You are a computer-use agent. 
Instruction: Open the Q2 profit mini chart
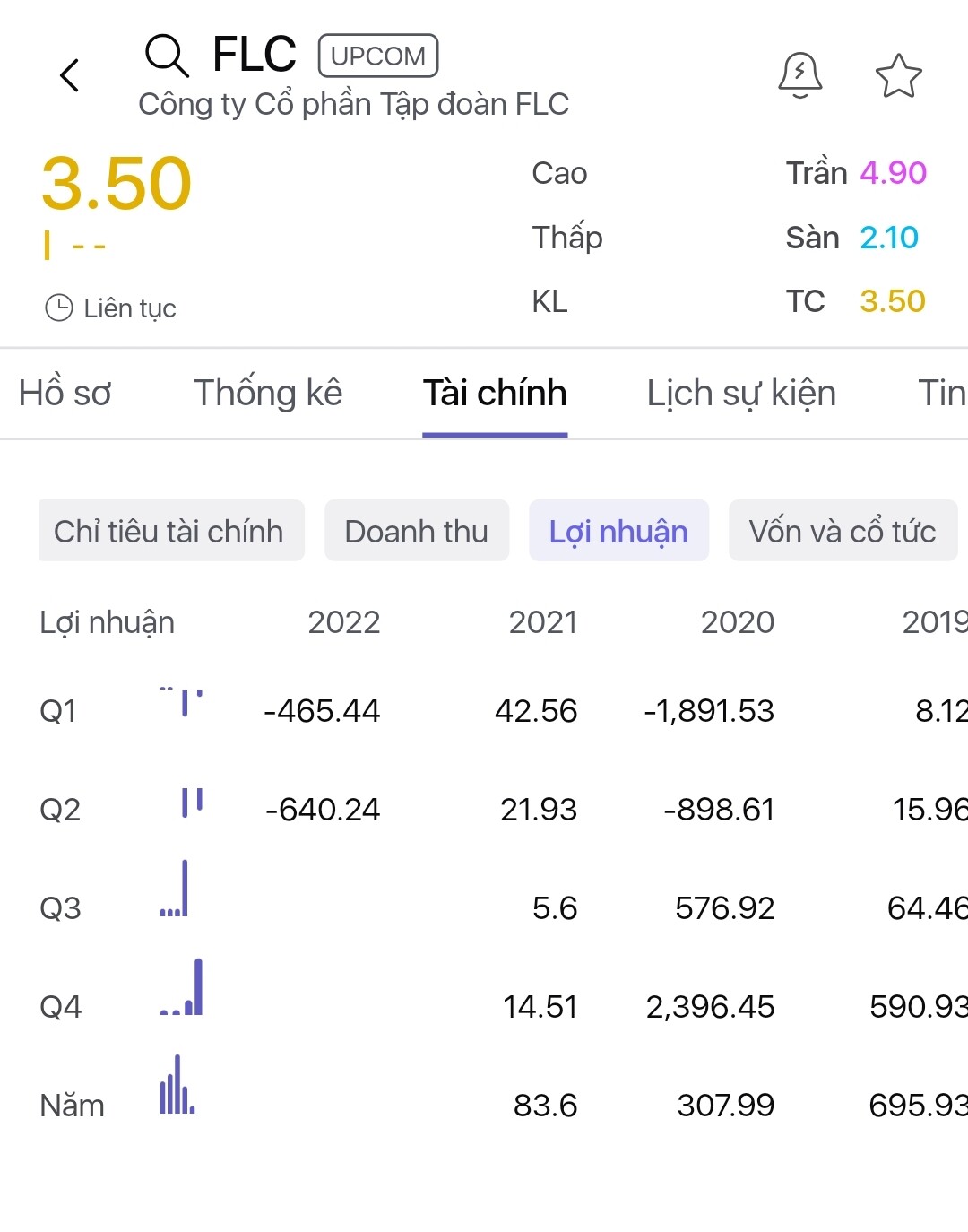[x=192, y=803]
